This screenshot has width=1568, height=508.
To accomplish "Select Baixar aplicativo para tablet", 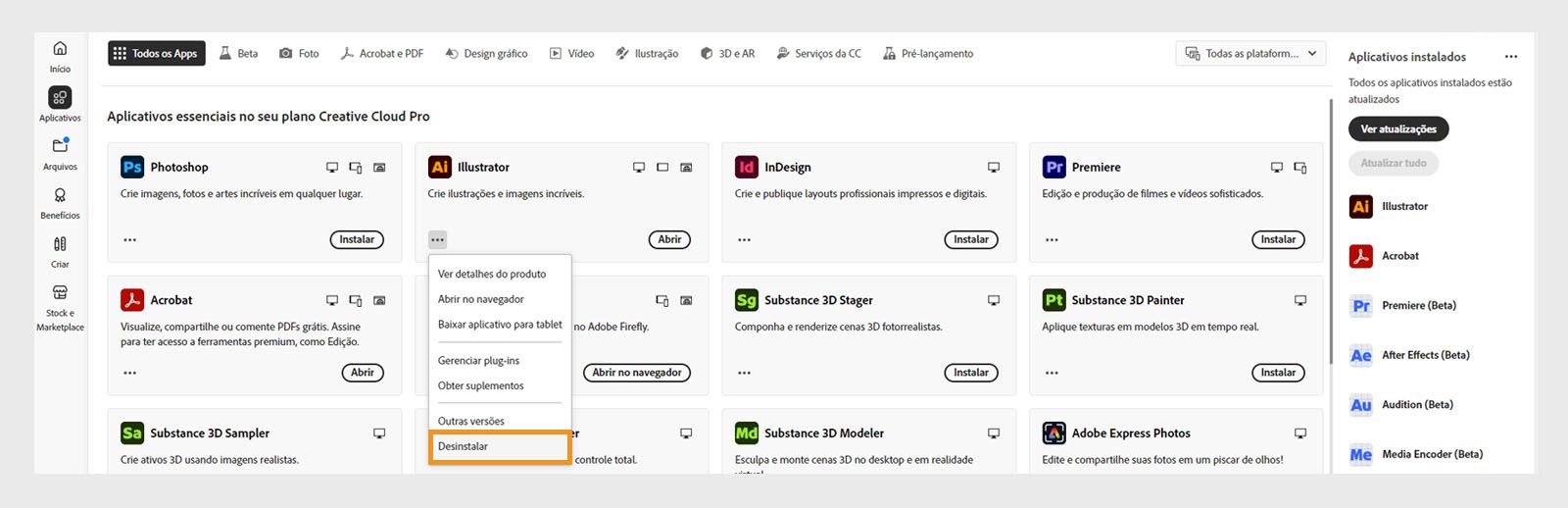I will [500, 325].
